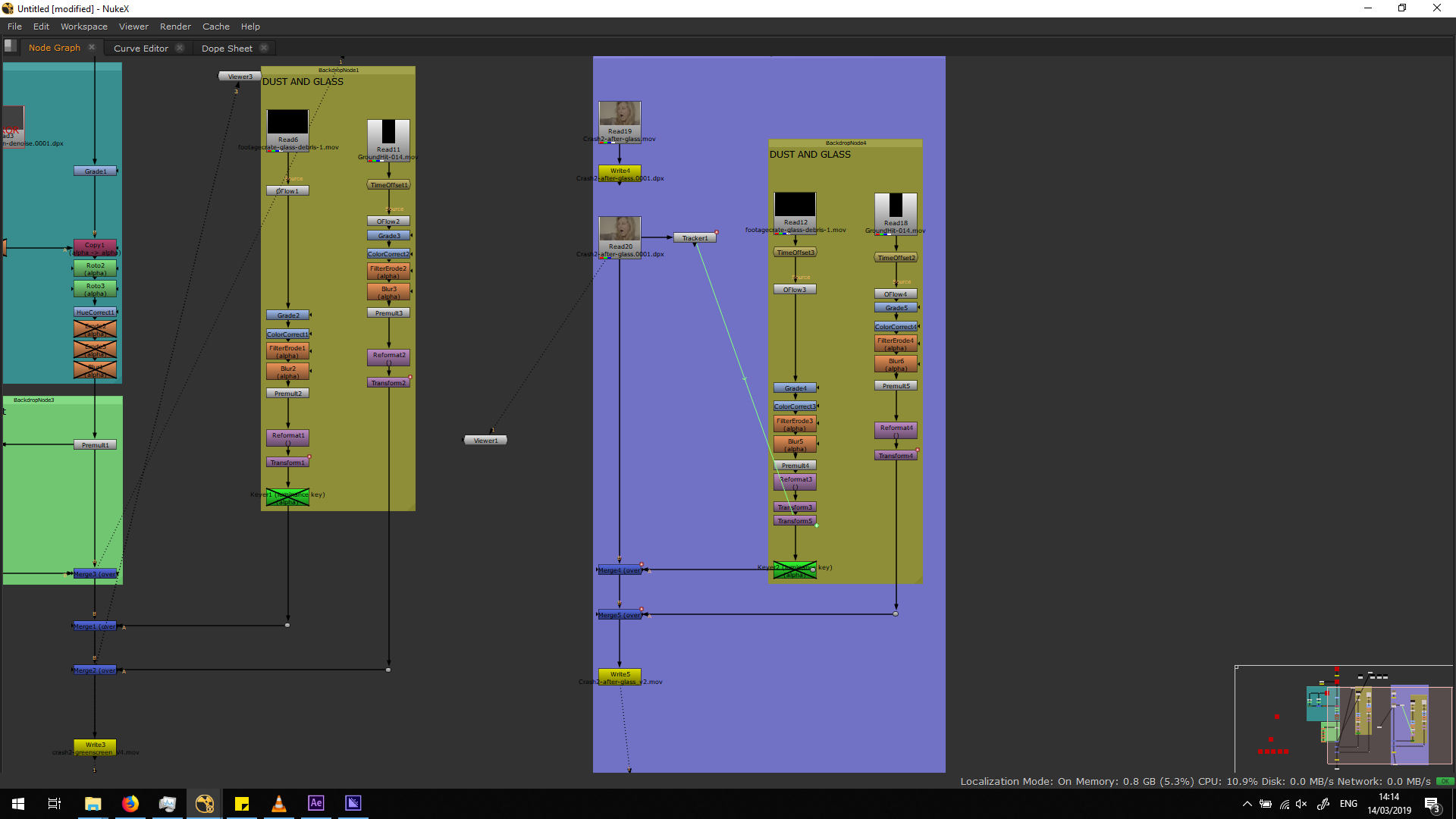Screen dimensions: 1456x819
Task: Open the Workspace menu
Action: 83,27
